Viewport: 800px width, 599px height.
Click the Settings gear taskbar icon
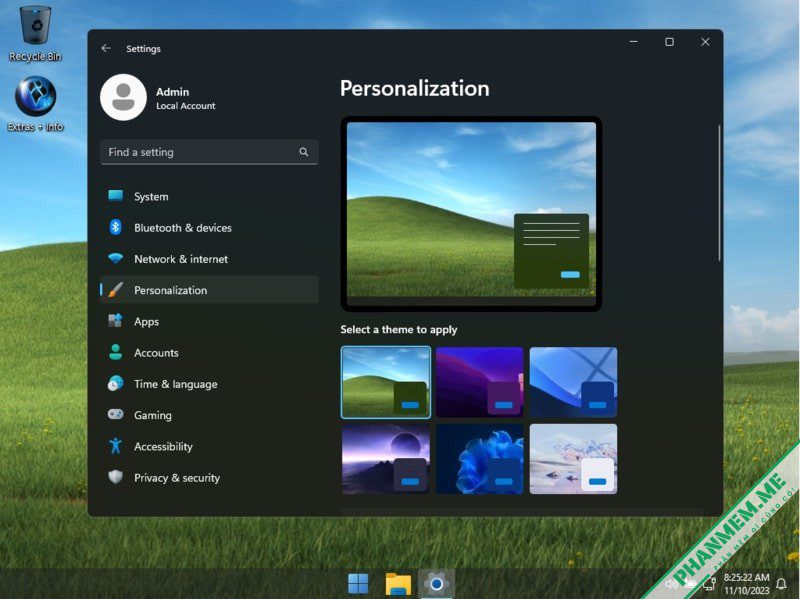pyautogui.click(x=436, y=584)
